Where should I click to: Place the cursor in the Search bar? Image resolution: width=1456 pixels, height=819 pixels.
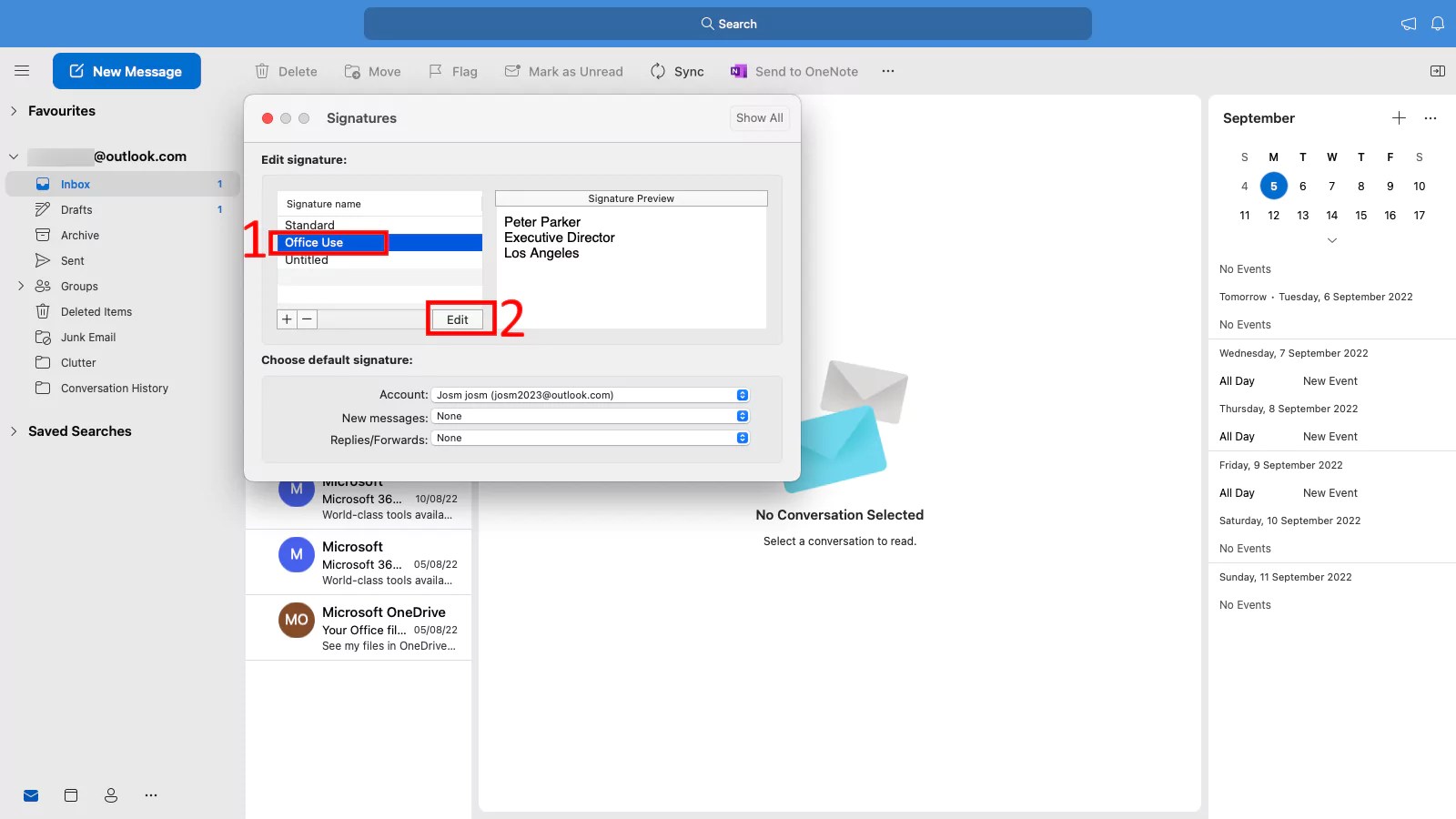[728, 24]
